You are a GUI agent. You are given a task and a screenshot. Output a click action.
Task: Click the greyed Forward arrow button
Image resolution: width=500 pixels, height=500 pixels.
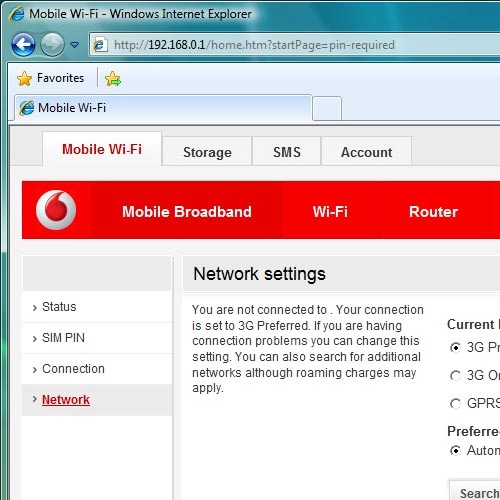point(52,44)
